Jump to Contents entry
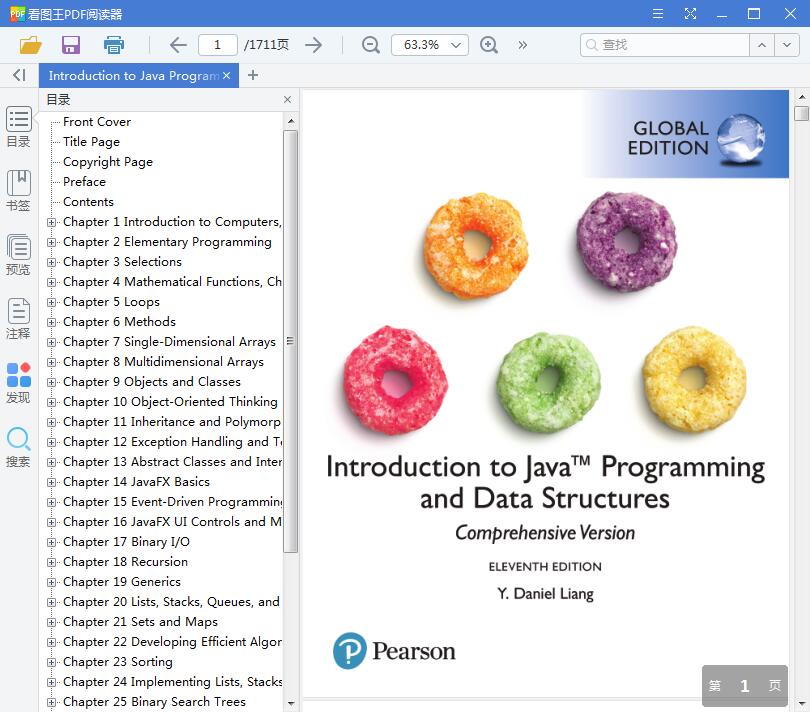 point(88,202)
